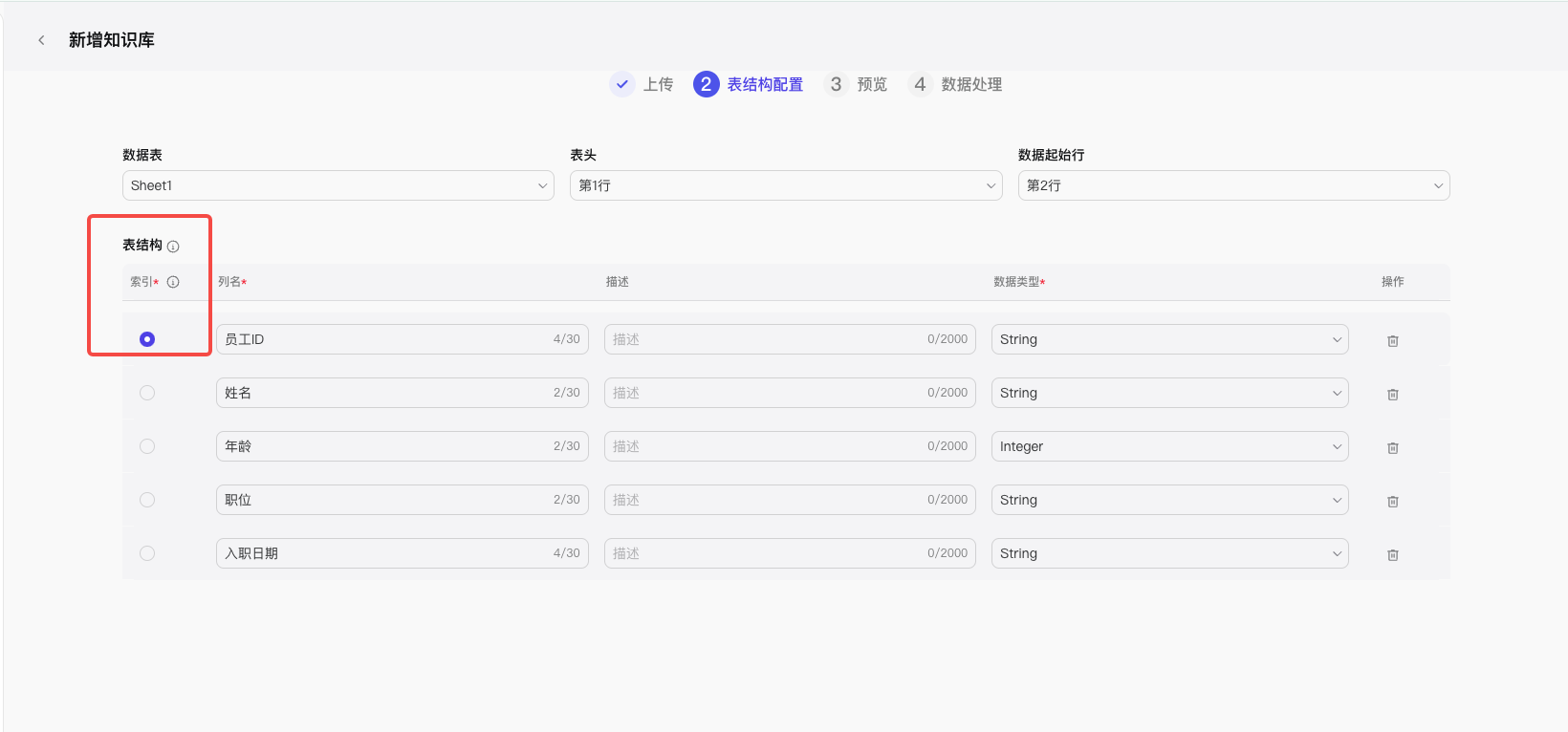The width and height of the screenshot is (1568, 732).
Task: Click the step 2 circle icon
Action: pos(706,84)
